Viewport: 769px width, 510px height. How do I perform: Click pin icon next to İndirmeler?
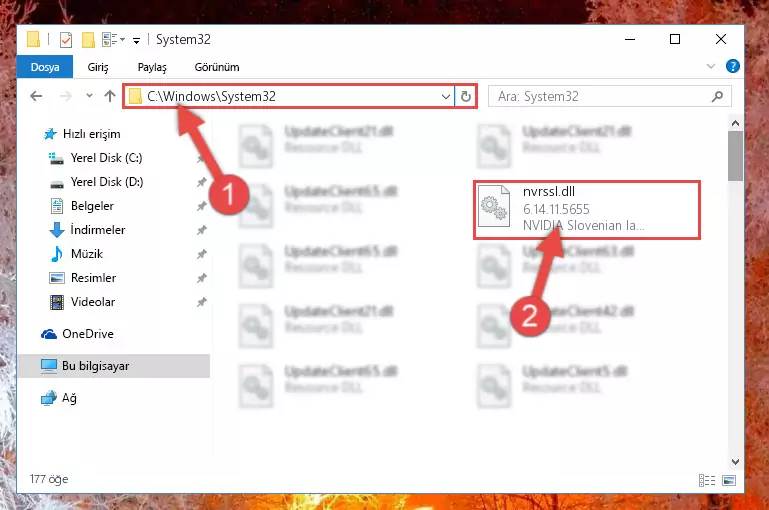(x=201, y=230)
